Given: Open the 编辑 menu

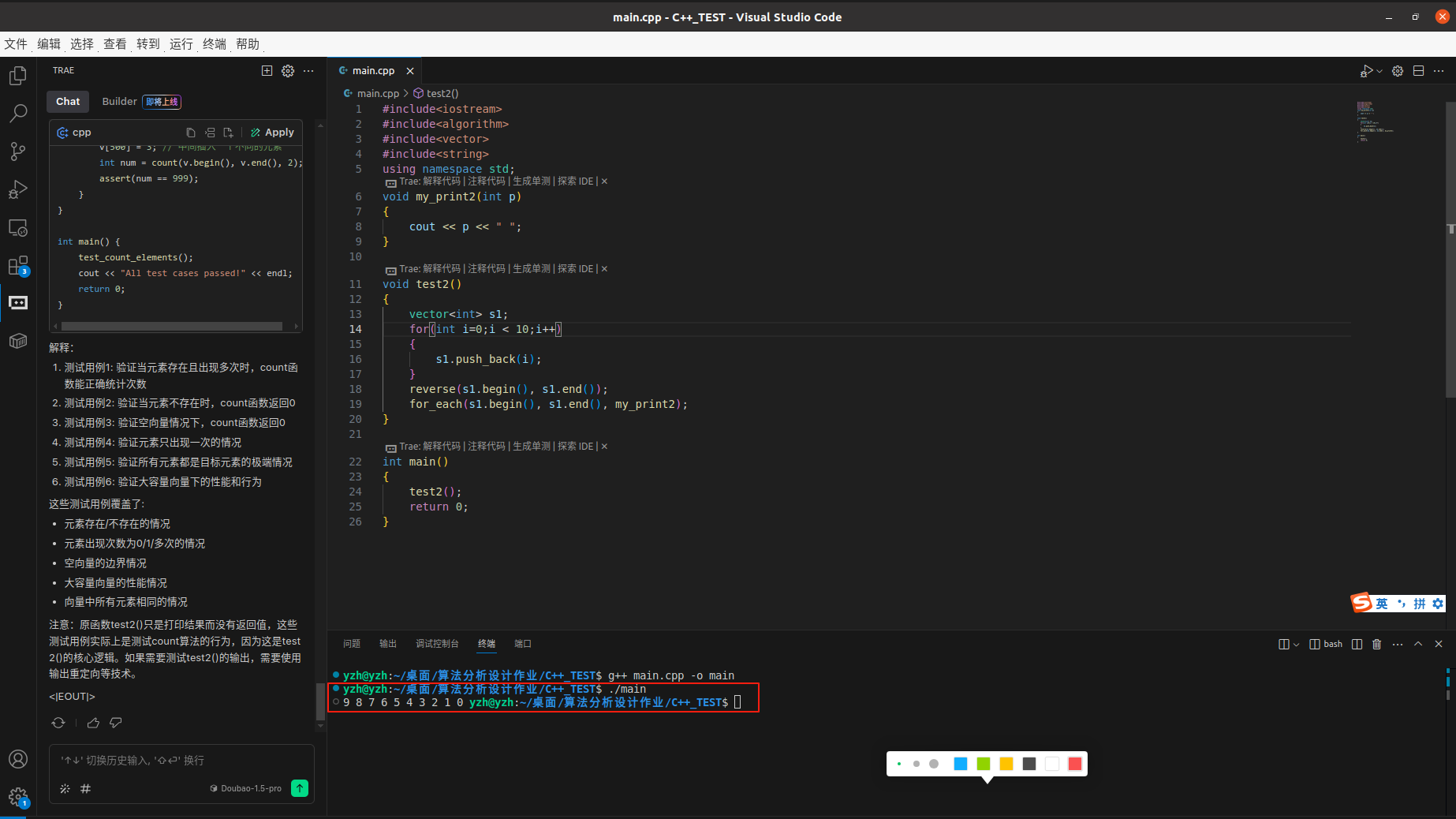Looking at the screenshot, I should click(49, 44).
